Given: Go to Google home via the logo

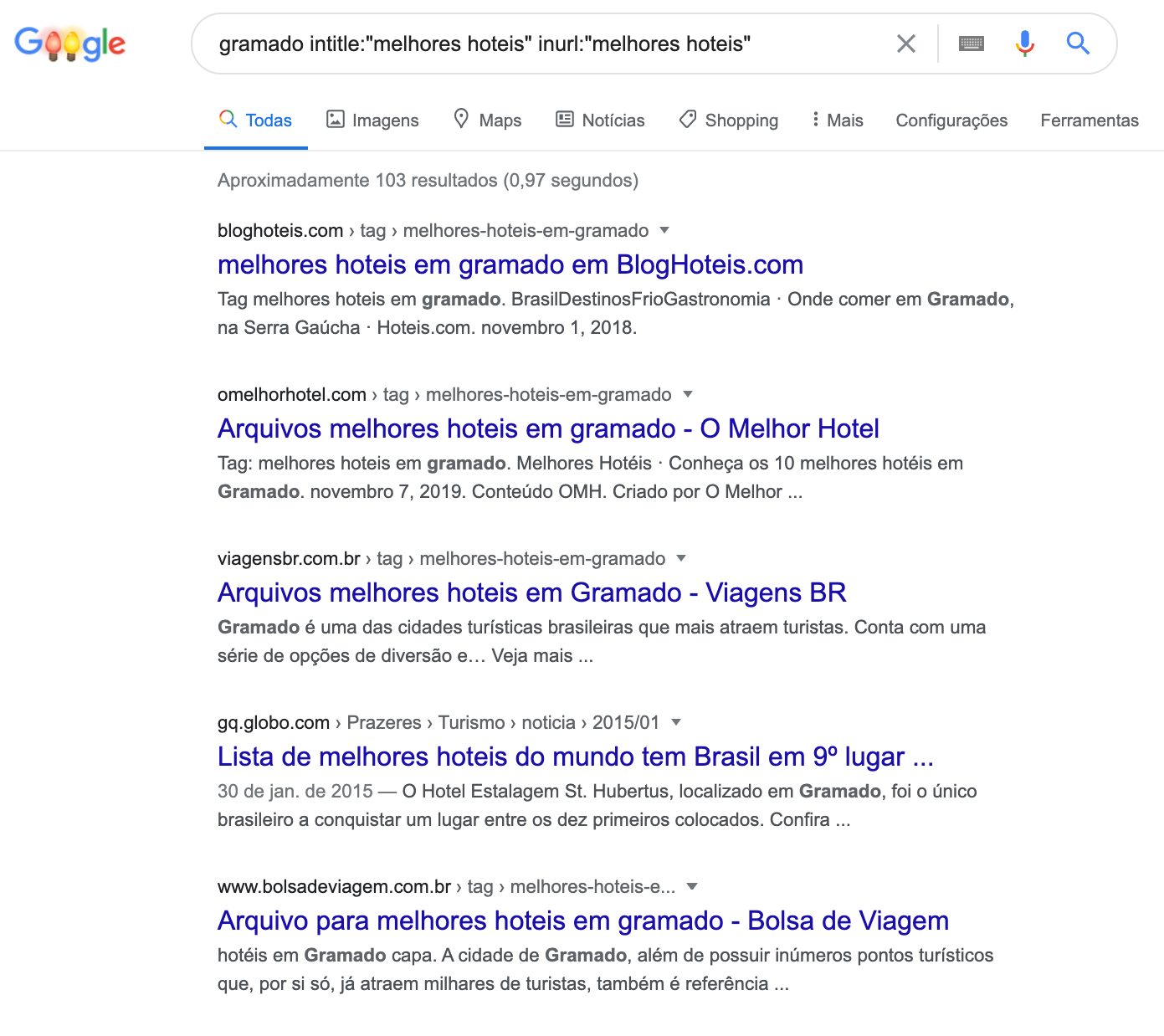Looking at the screenshot, I should 70,44.
